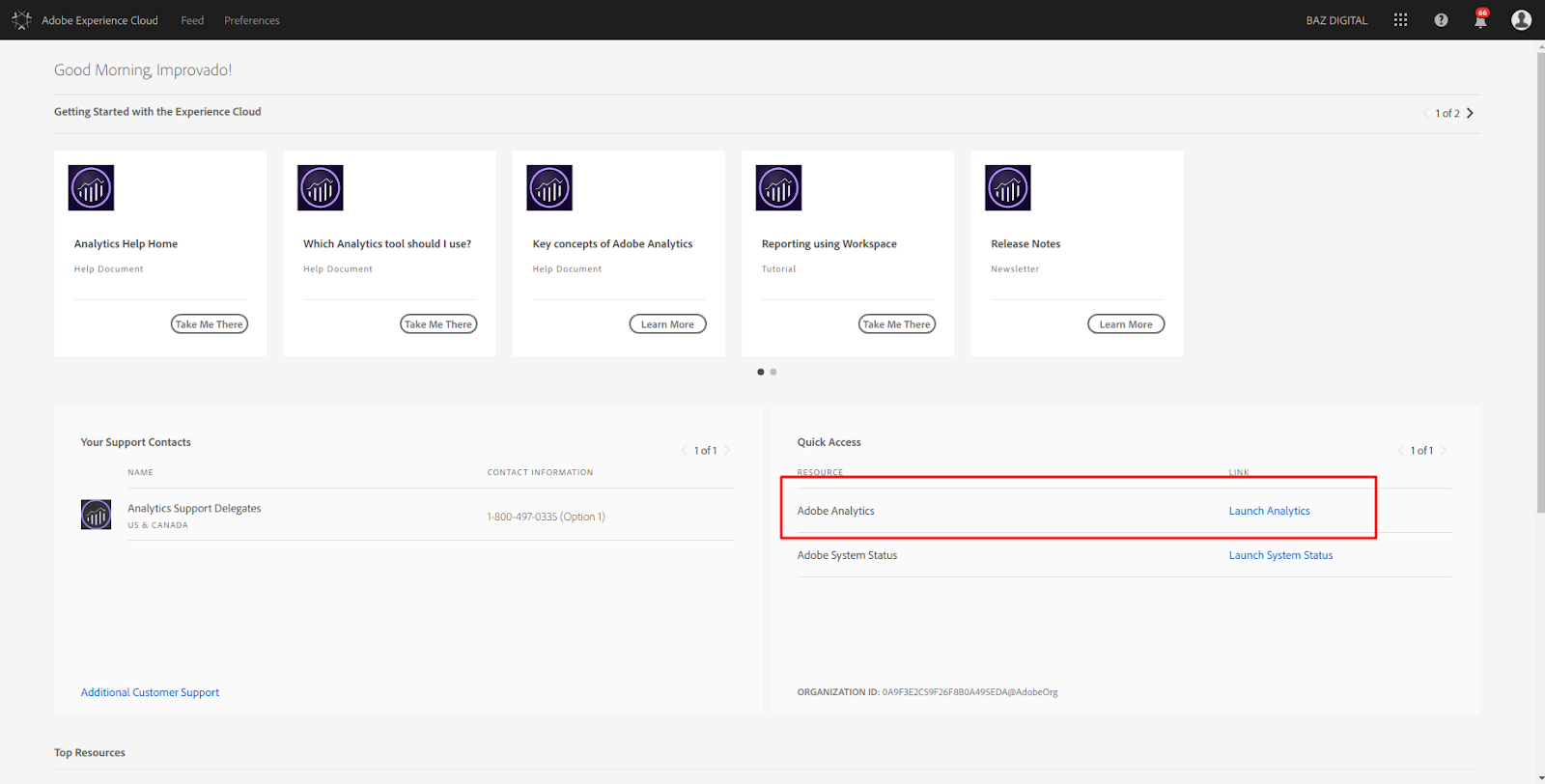This screenshot has height=784, width=1545.
Task: Select the second carousel page dot
Action: (773, 372)
